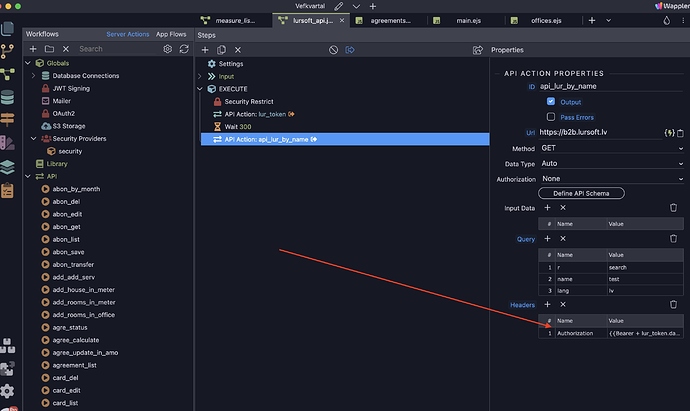690x411 pixels.
Task: Paste clipboard icon next to Url field
Action: 680,133
